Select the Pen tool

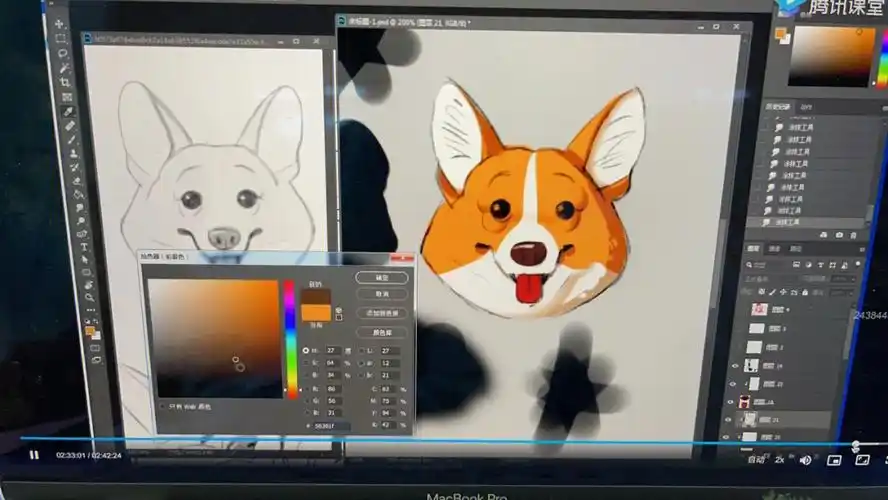(82, 234)
